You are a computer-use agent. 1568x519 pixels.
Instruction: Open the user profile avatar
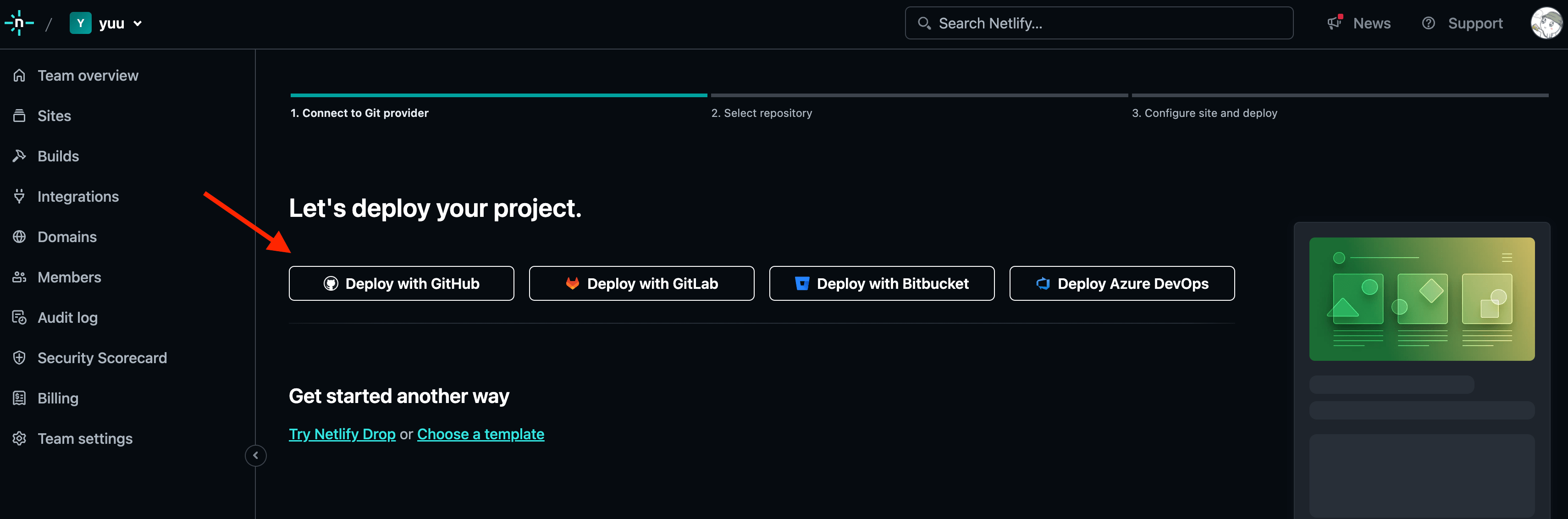(x=1547, y=23)
